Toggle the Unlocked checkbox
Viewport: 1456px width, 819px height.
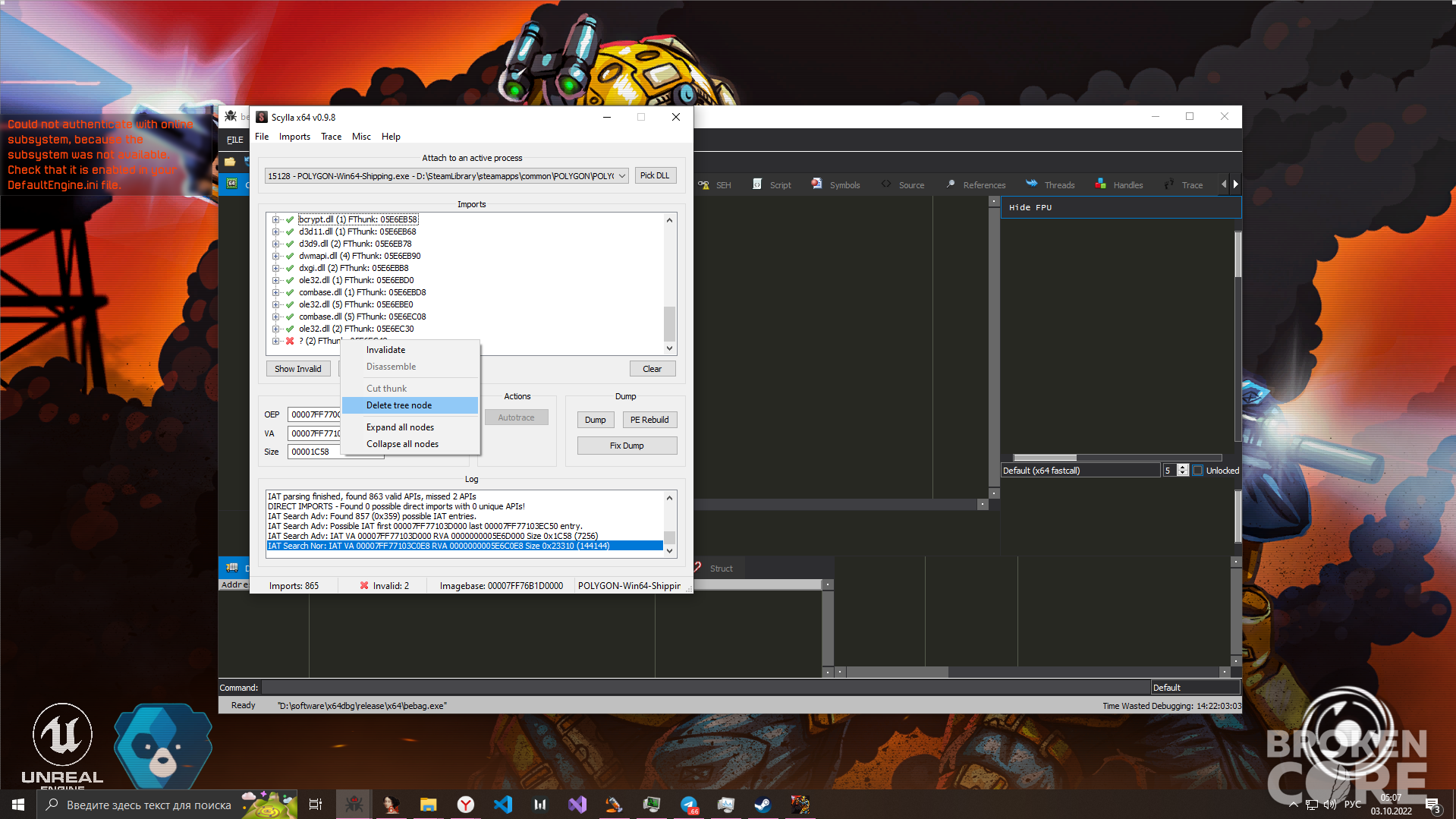point(1198,471)
